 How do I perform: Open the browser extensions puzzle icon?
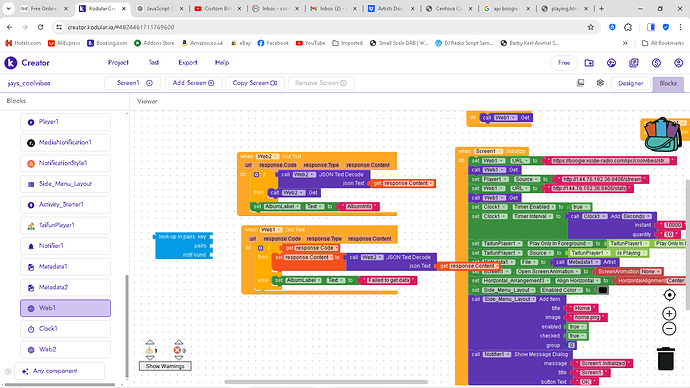[x=628, y=27]
